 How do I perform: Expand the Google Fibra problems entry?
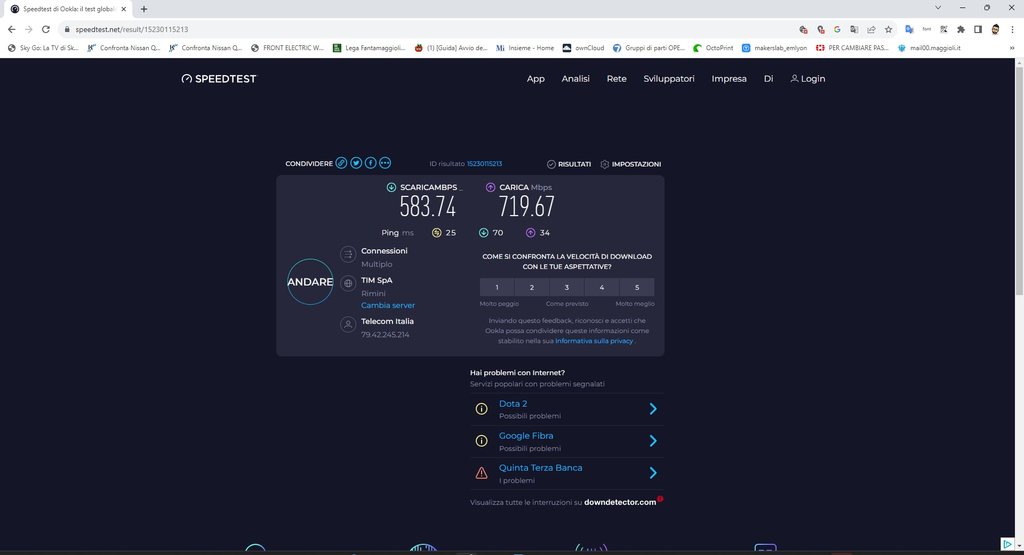click(x=652, y=441)
